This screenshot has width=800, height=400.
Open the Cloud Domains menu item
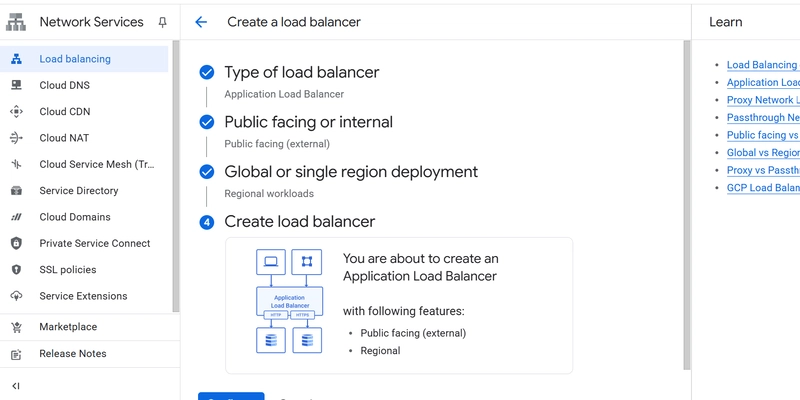(75, 217)
